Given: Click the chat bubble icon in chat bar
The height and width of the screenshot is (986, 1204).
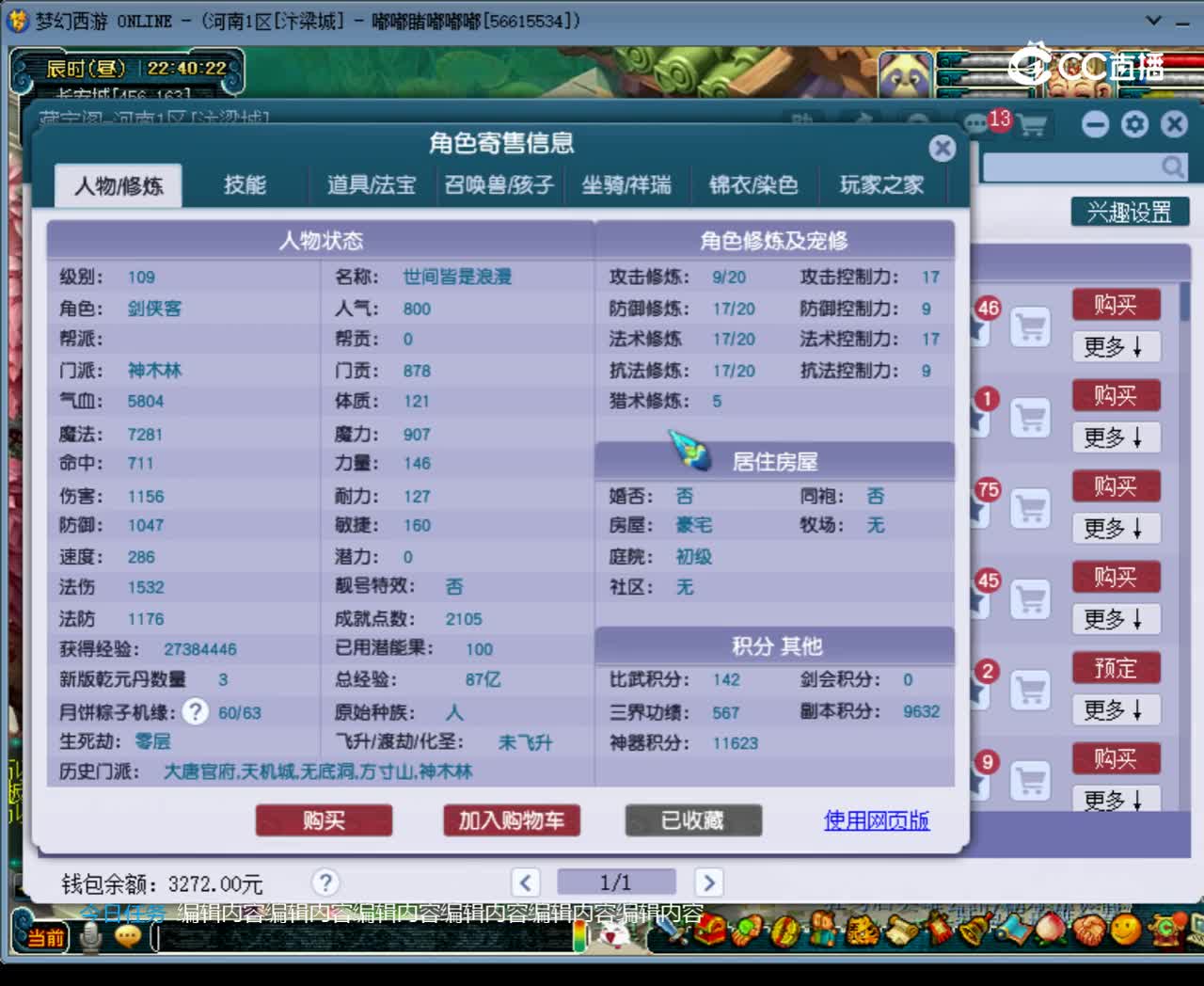Looking at the screenshot, I should [128, 935].
